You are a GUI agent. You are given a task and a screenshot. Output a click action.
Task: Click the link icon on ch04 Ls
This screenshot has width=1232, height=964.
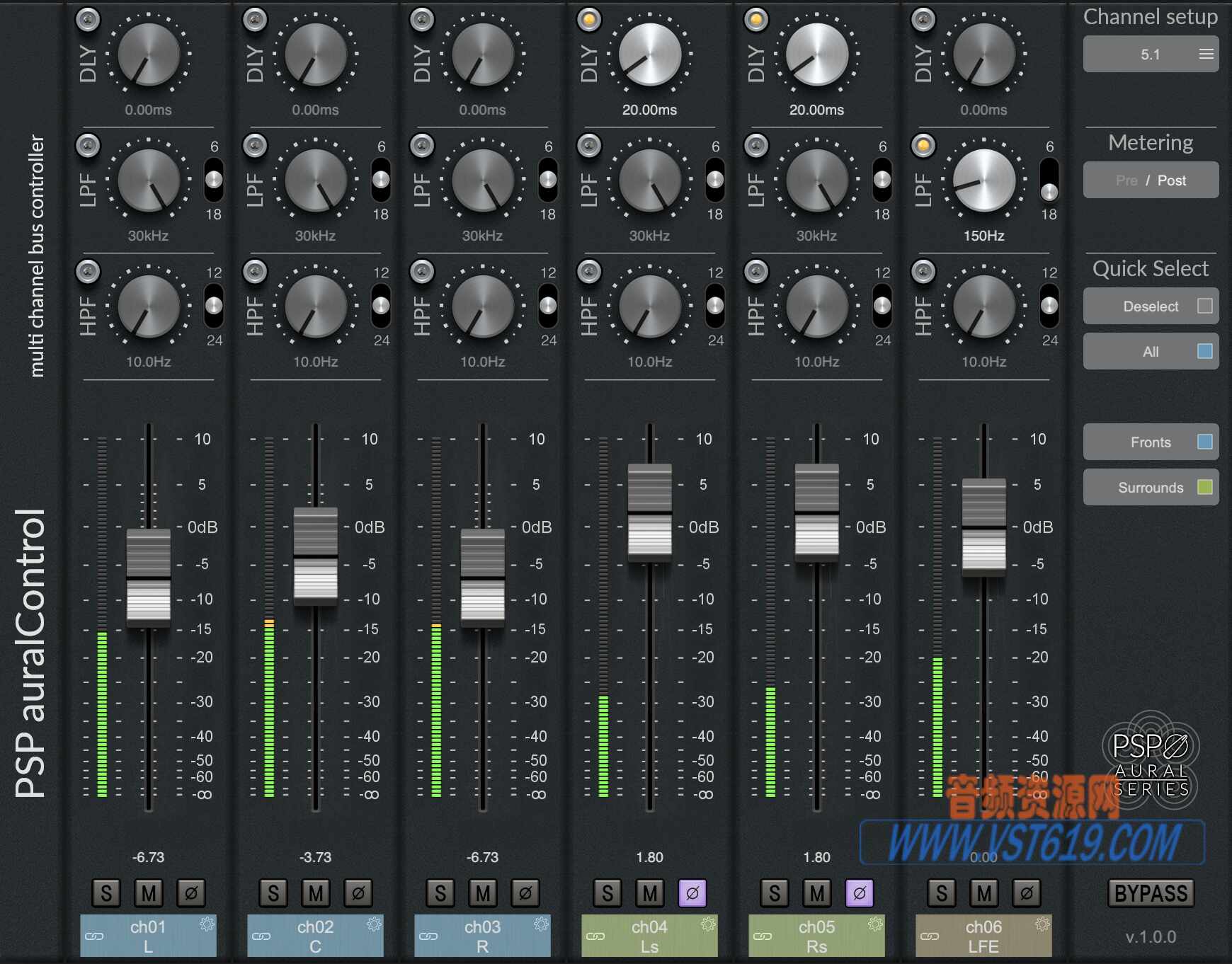[595, 936]
